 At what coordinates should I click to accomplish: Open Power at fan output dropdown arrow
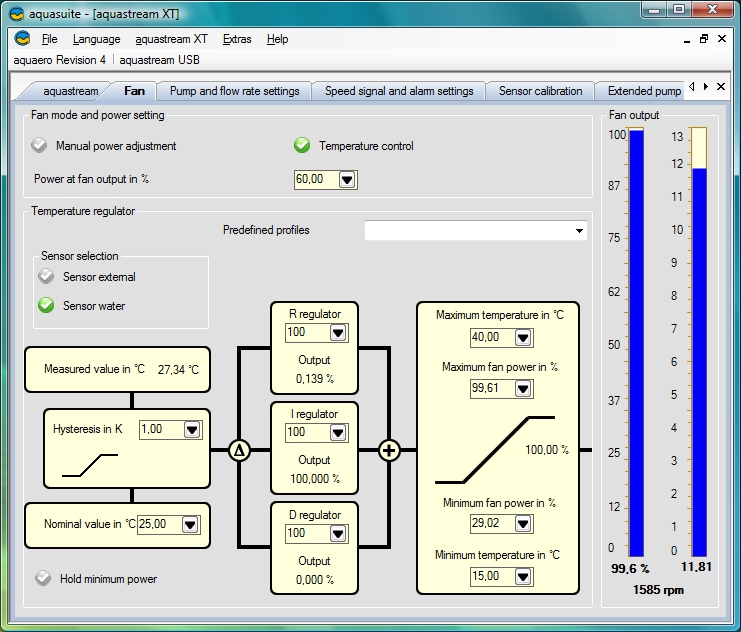coord(347,180)
